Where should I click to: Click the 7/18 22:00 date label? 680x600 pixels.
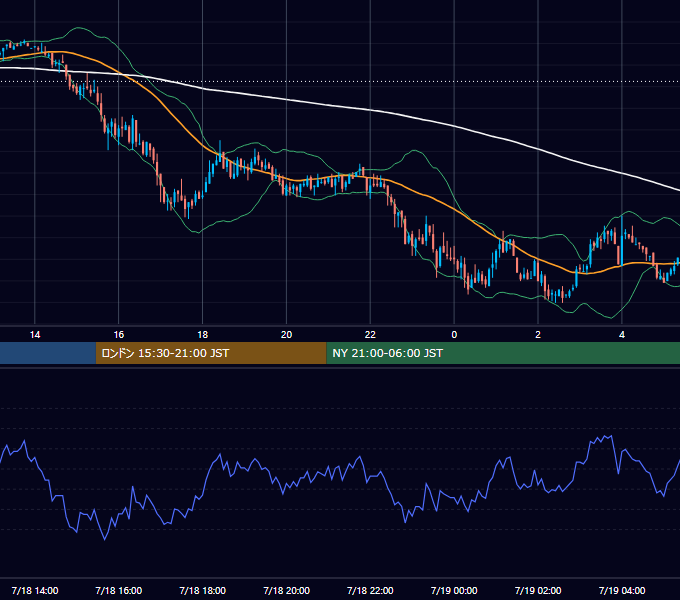tap(370, 590)
